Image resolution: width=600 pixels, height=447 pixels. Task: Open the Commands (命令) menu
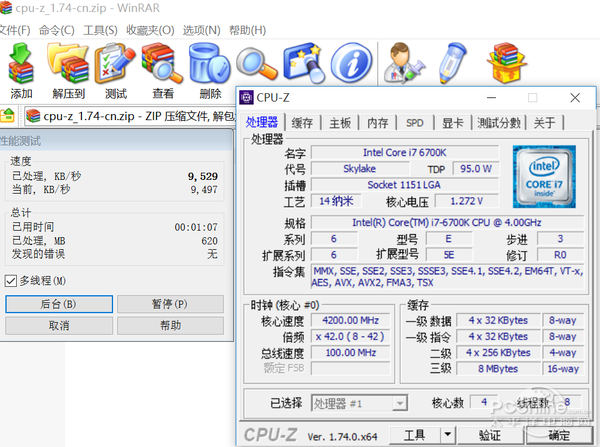[x=57, y=30]
